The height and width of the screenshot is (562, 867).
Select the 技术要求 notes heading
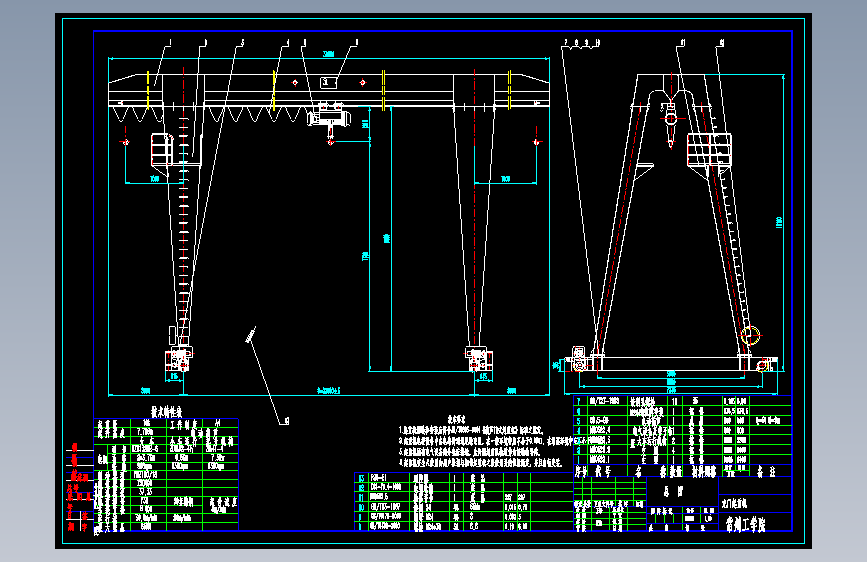(x=457, y=420)
